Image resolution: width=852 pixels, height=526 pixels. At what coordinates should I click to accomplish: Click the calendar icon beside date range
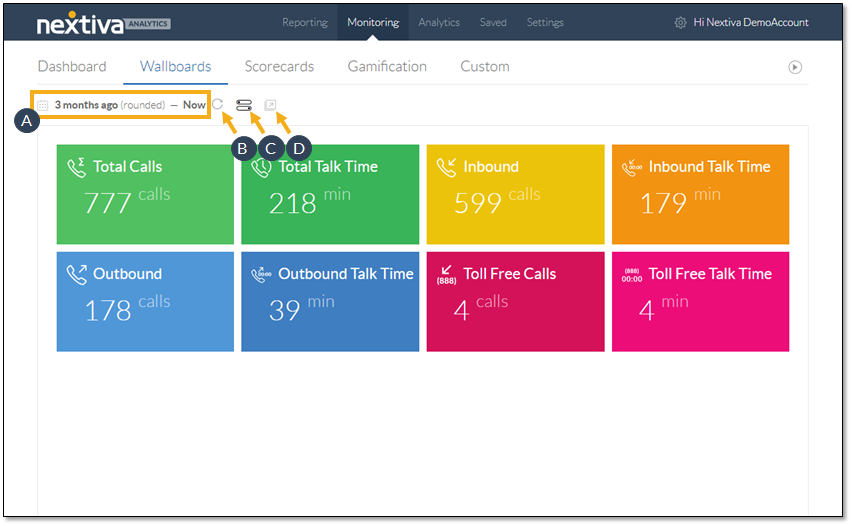tap(43, 105)
